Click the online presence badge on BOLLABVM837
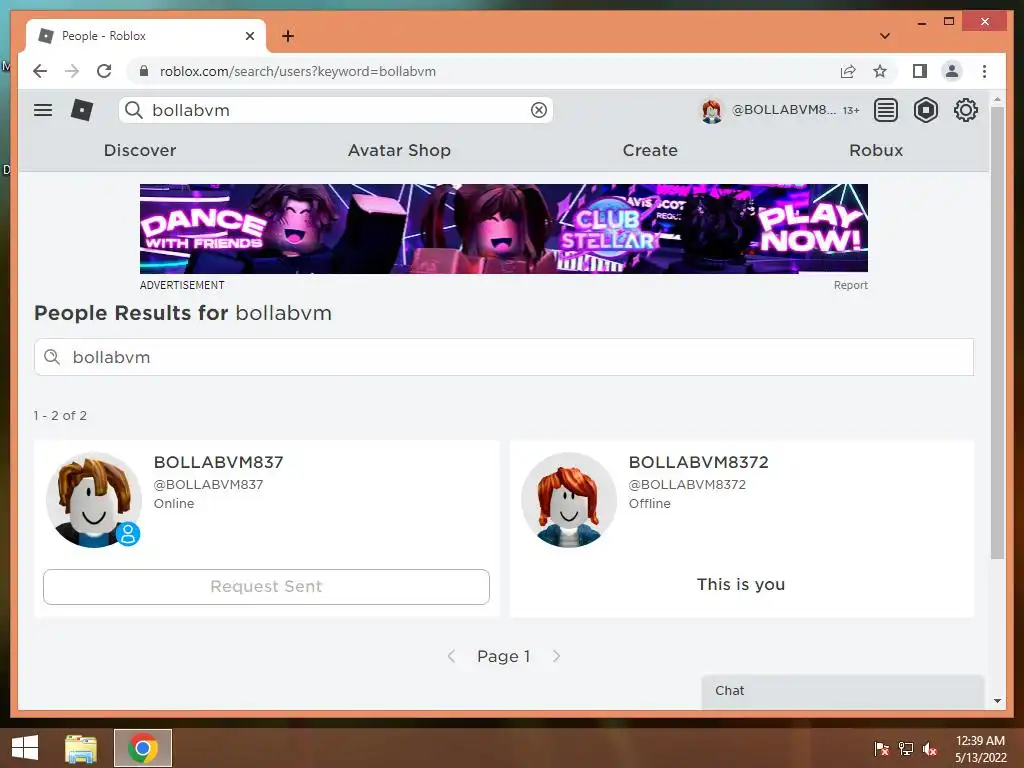The image size is (1024, 768). point(128,534)
